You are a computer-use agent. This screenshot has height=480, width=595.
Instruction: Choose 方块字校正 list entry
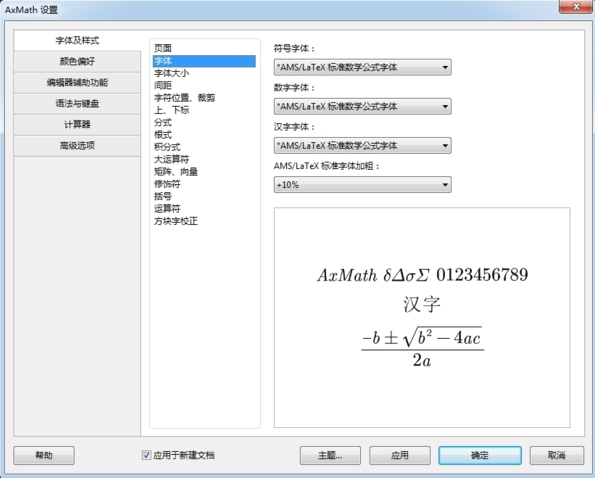[204, 221]
